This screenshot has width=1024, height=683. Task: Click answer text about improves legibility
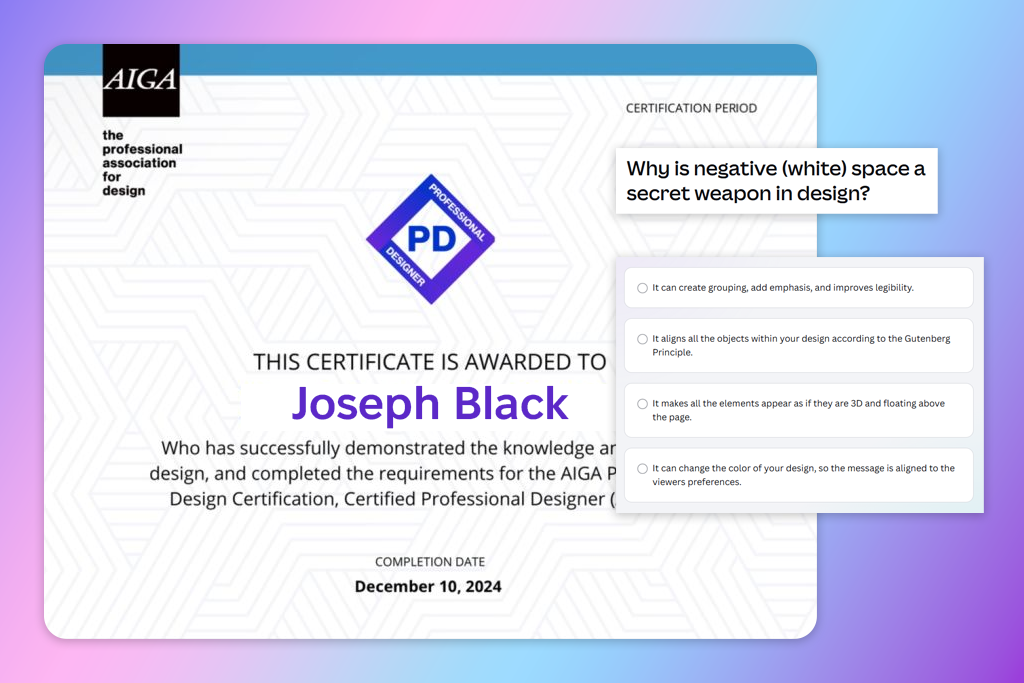783,288
